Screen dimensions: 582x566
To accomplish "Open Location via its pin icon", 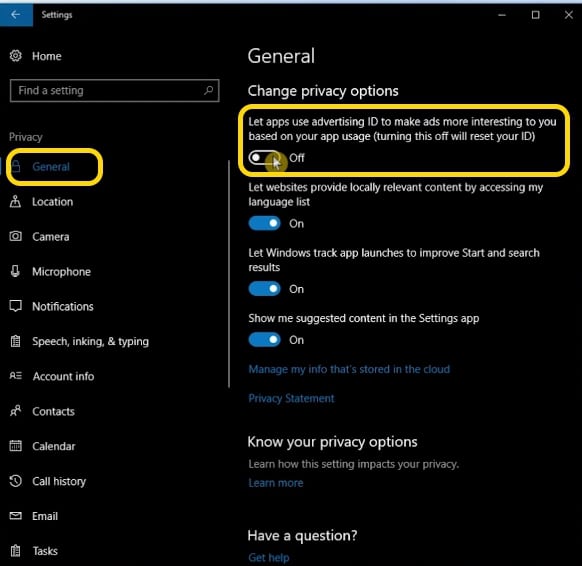I will tap(15, 202).
